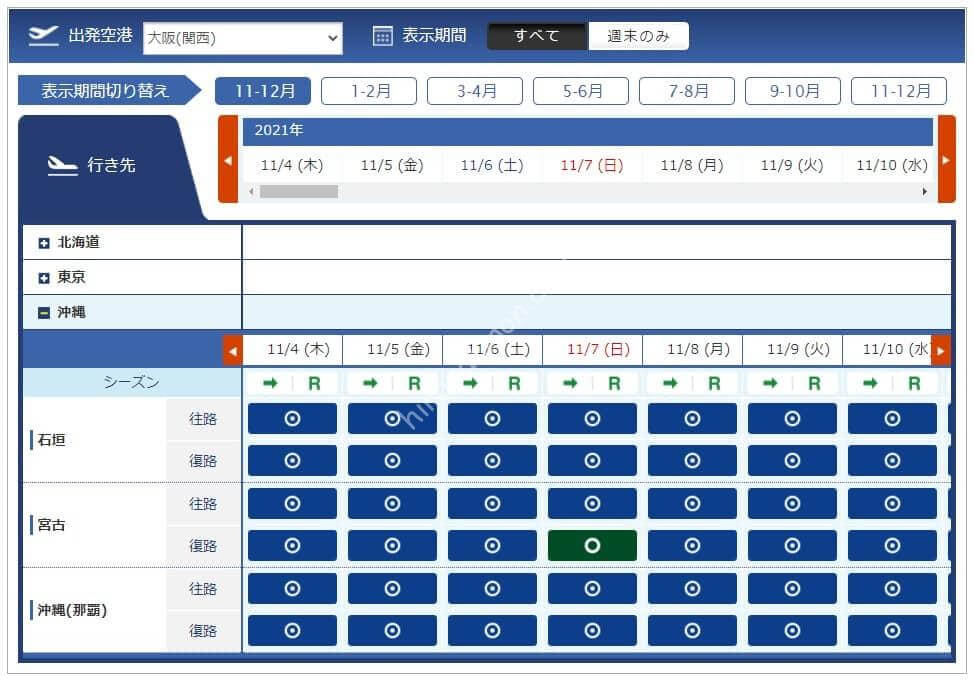Select 沖縄(那覇) 往路 availability for 11/6
The height and width of the screenshot is (680, 974).
pyautogui.click(x=492, y=588)
